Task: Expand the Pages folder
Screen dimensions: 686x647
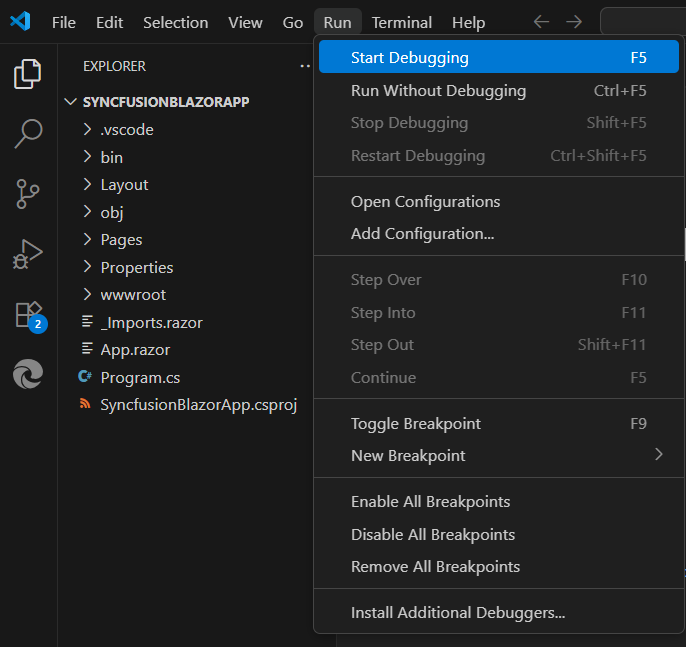Action: pyautogui.click(x=121, y=240)
